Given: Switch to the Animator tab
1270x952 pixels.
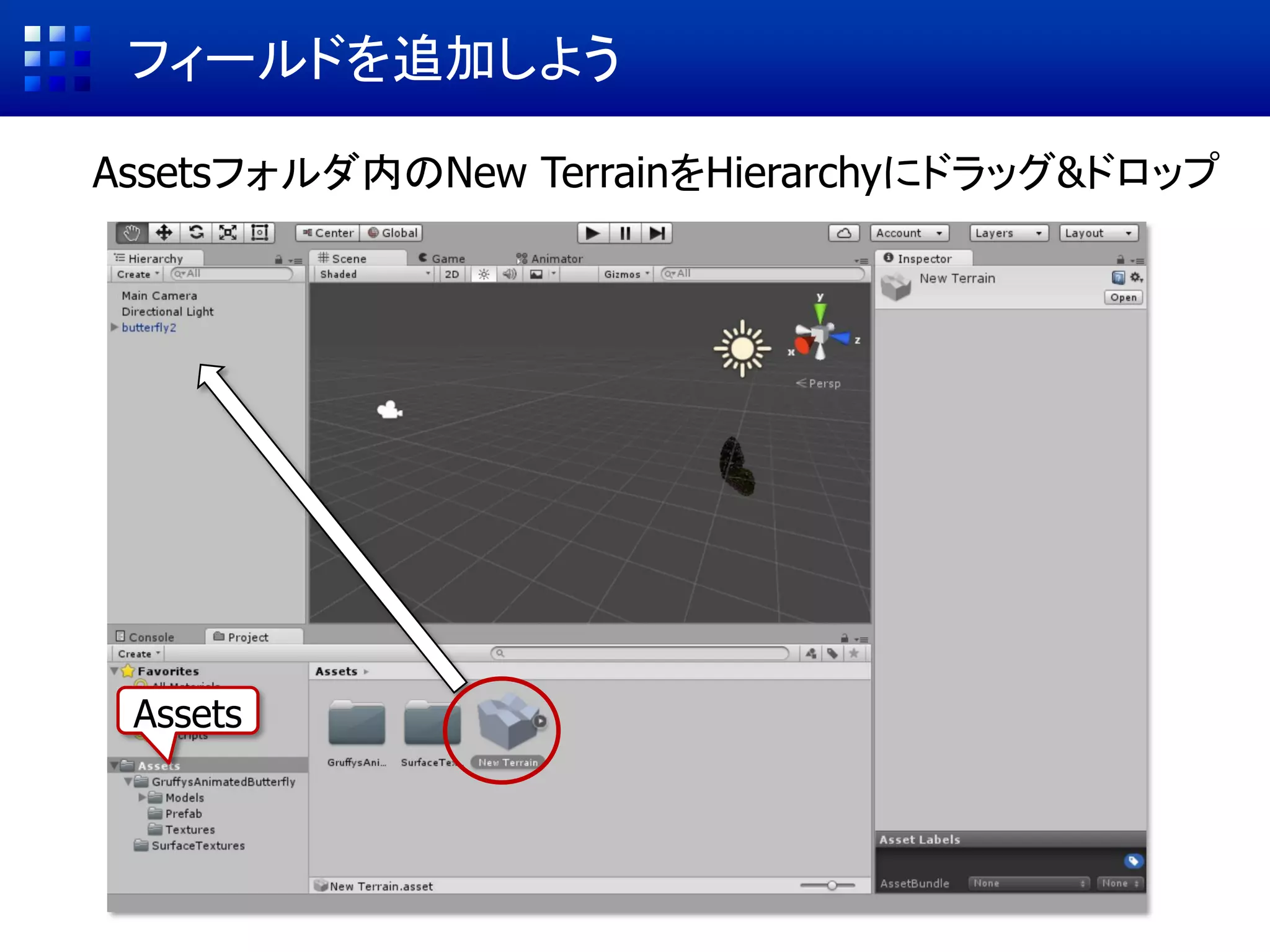Looking at the screenshot, I should coord(549,258).
